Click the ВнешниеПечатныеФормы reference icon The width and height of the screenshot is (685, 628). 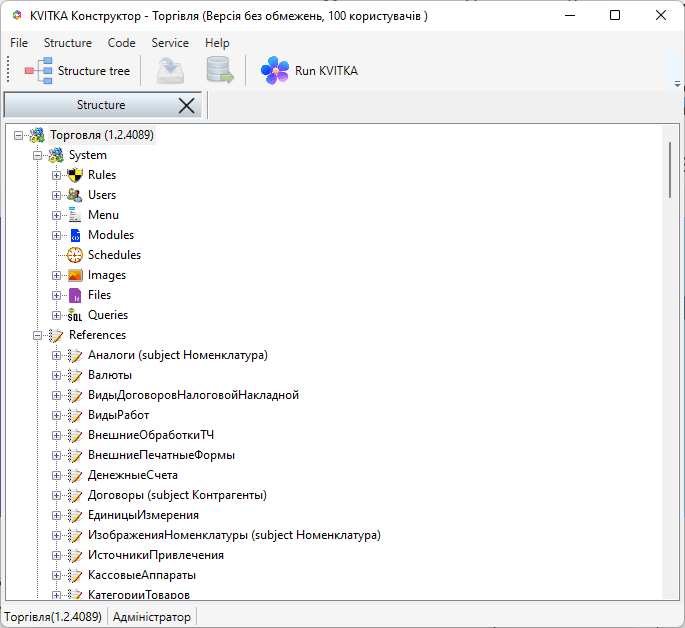click(x=75, y=455)
